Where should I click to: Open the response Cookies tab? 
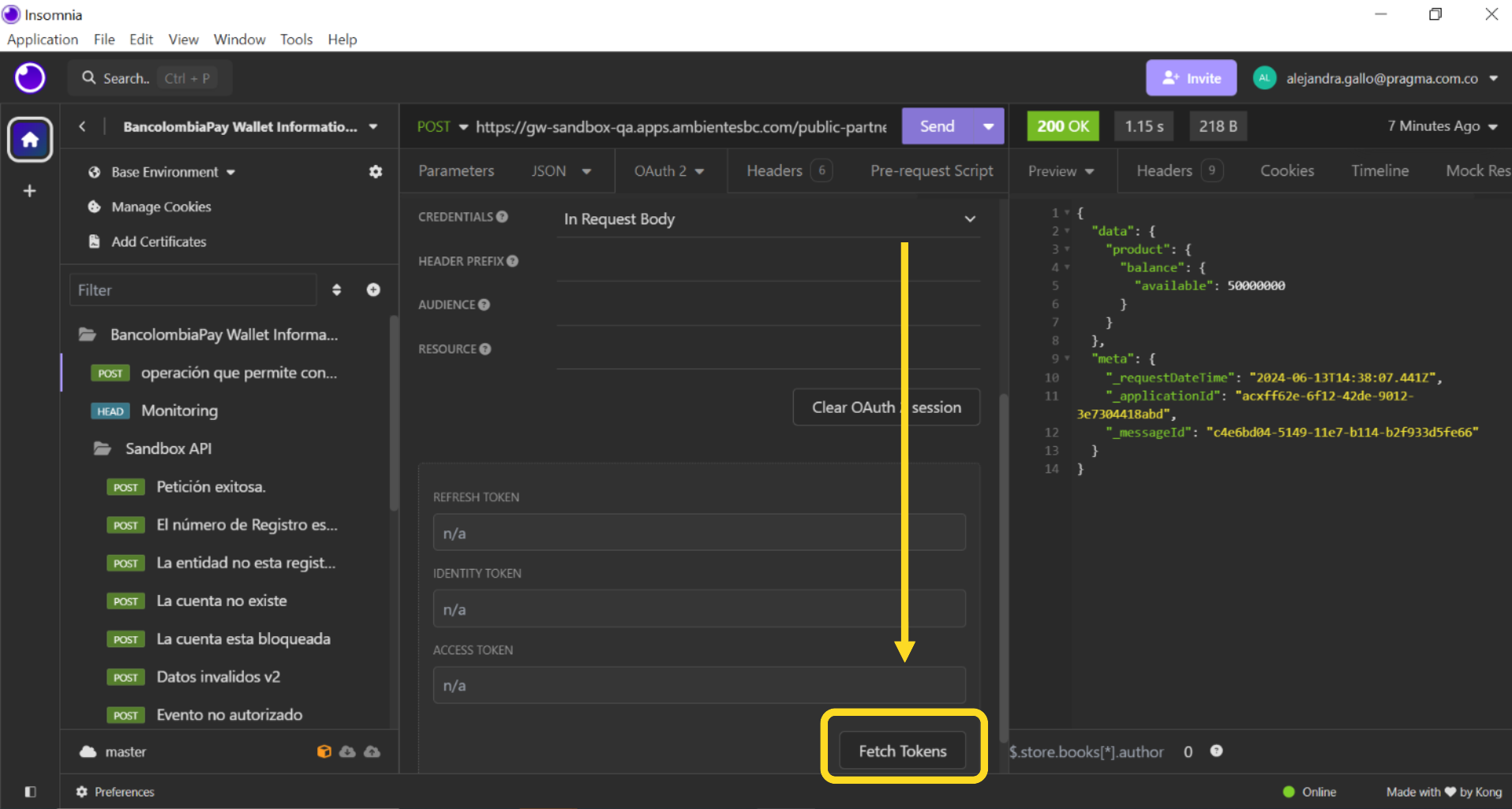[1287, 170]
